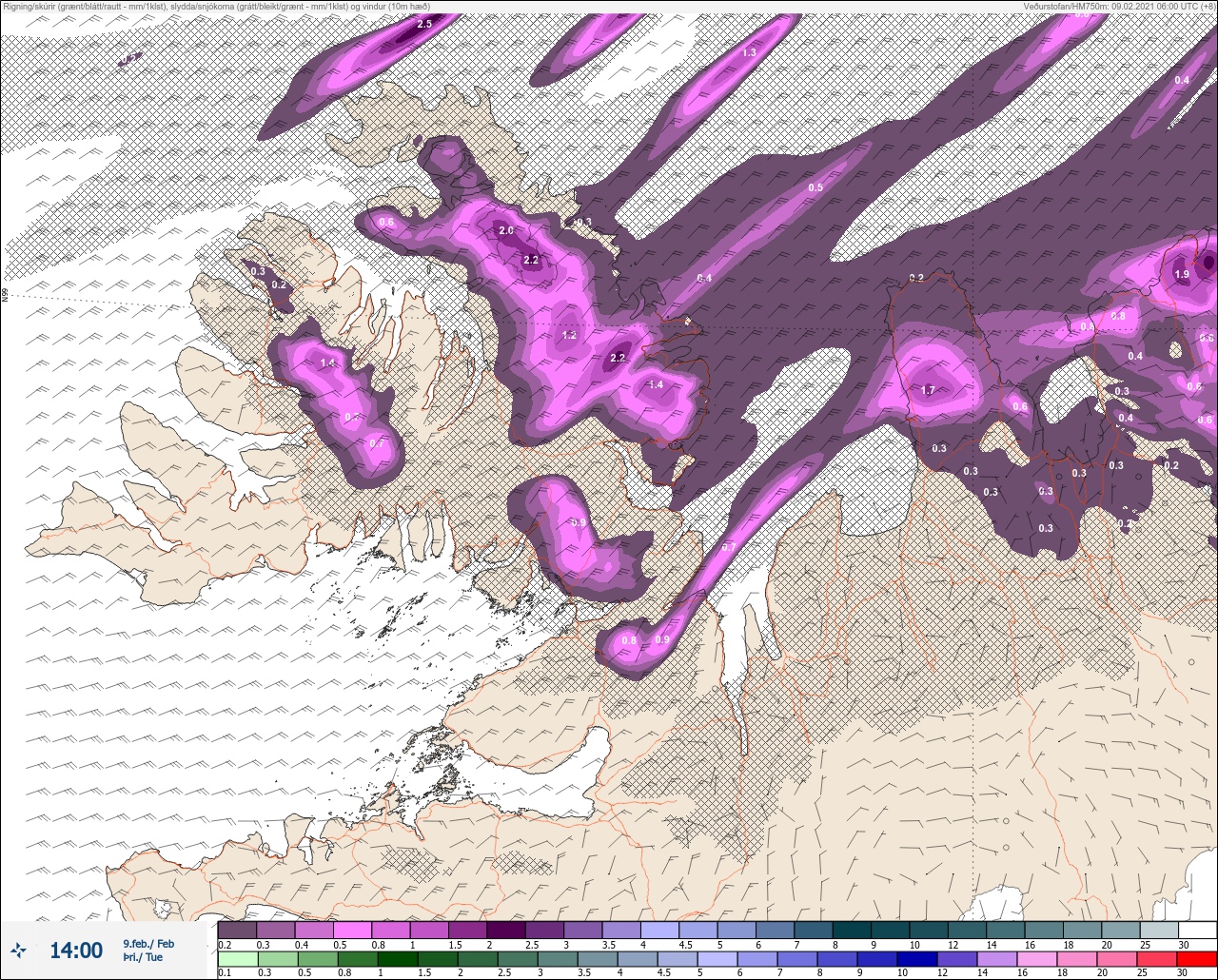Select lower legend red swatch at 30
The height and width of the screenshot is (980, 1218).
click(1197, 959)
